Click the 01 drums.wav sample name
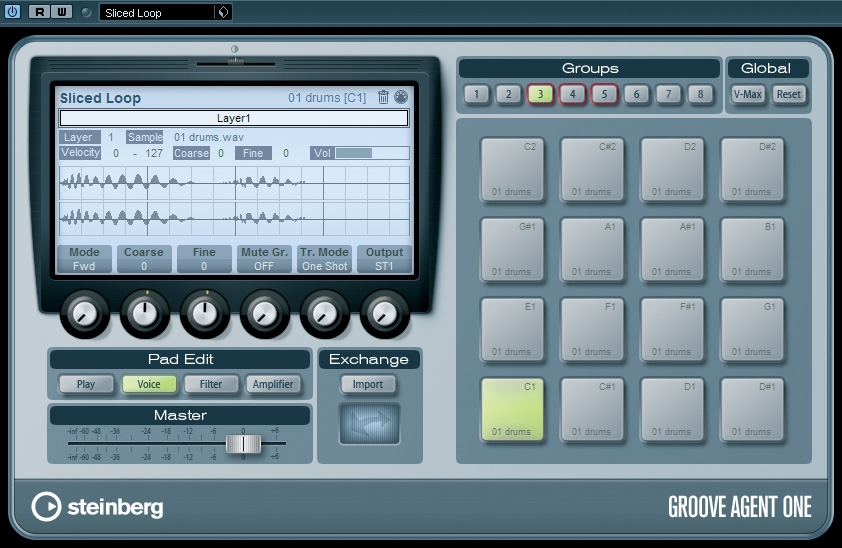 (209, 137)
